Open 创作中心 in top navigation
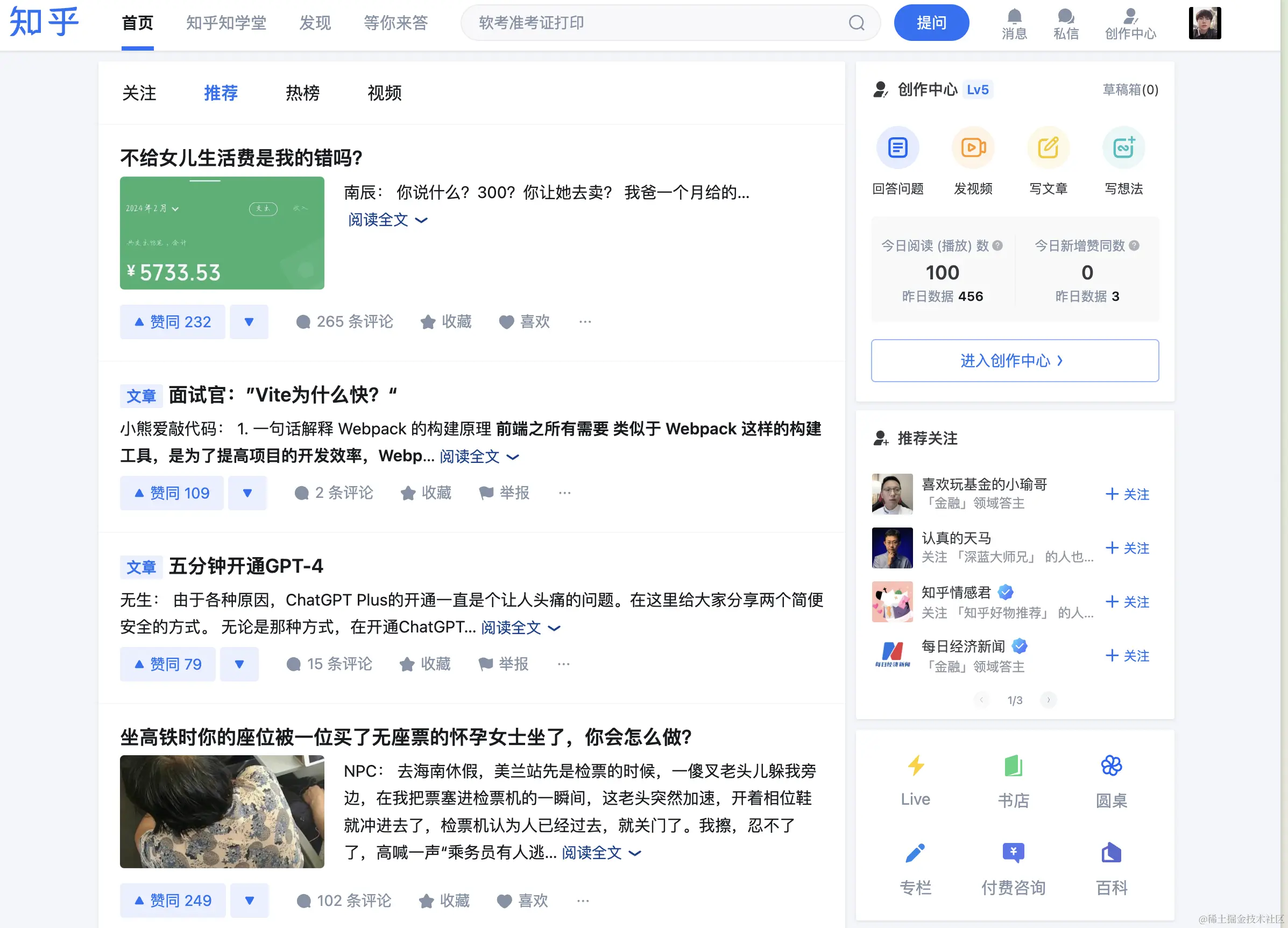 click(x=1130, y=24)
